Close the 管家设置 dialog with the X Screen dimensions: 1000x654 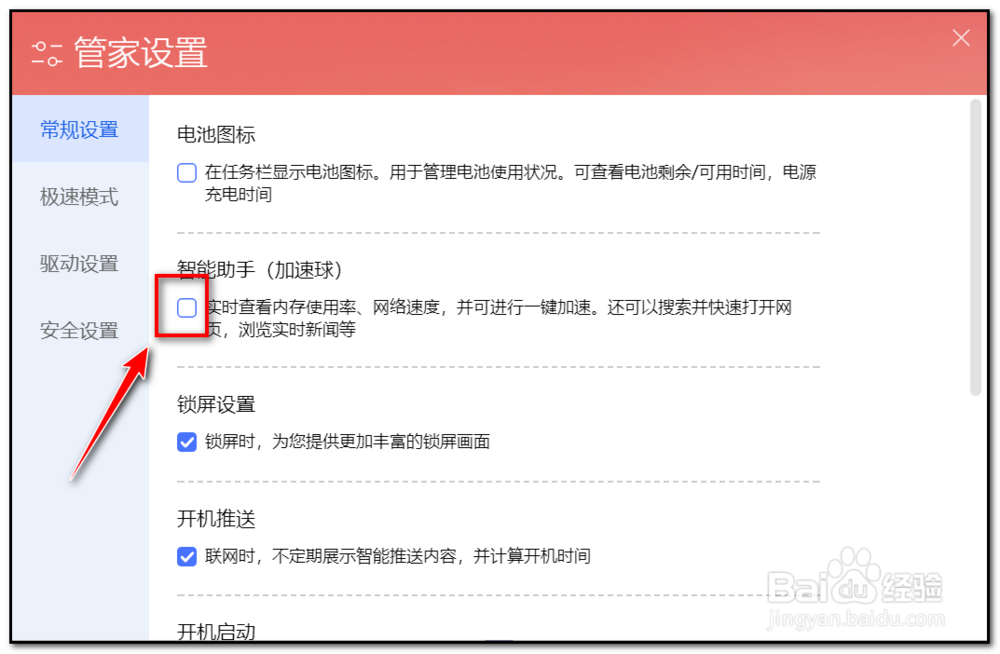point(961,38)
